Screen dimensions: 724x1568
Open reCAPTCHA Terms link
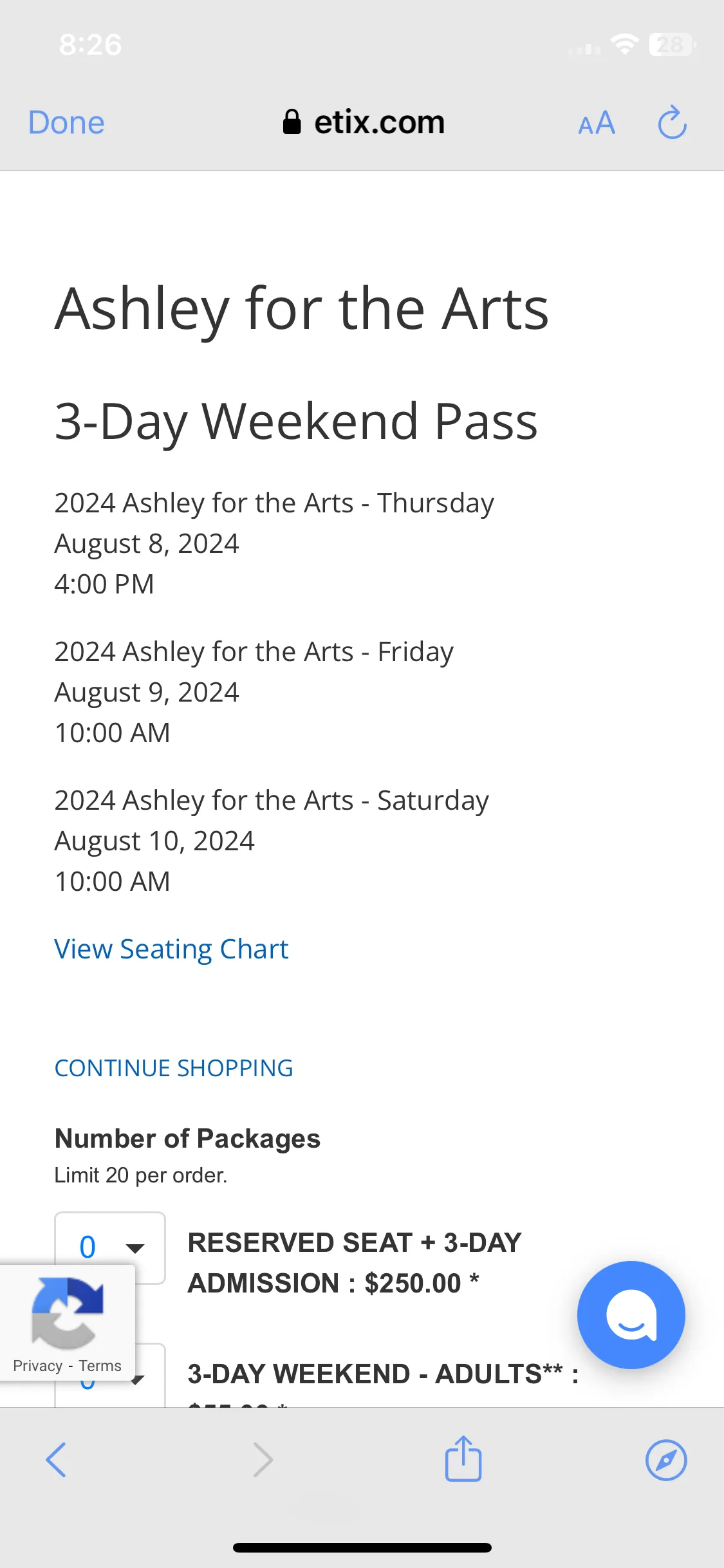(100, 1366)
